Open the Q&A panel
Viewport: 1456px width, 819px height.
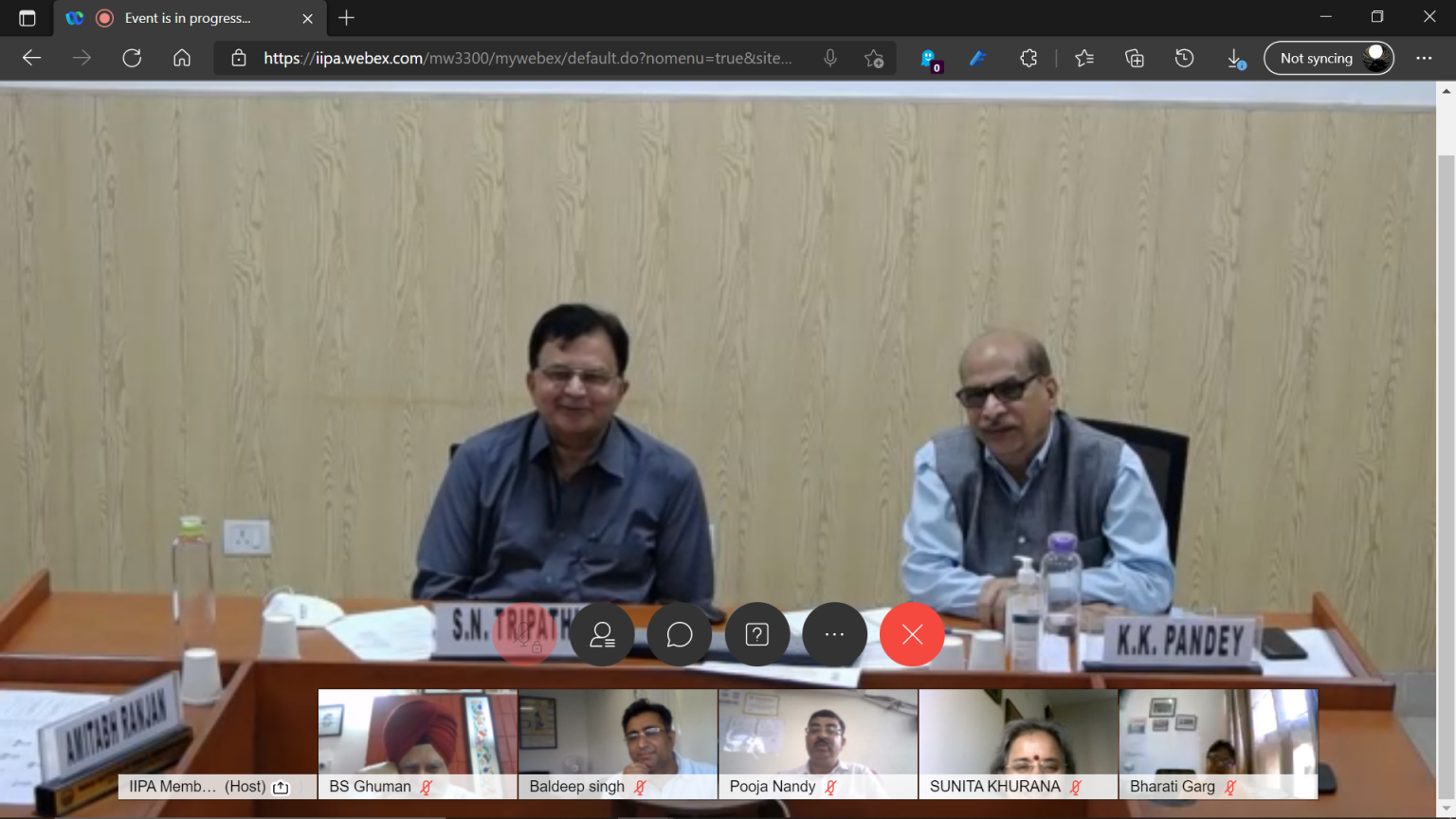click(757, 634)
